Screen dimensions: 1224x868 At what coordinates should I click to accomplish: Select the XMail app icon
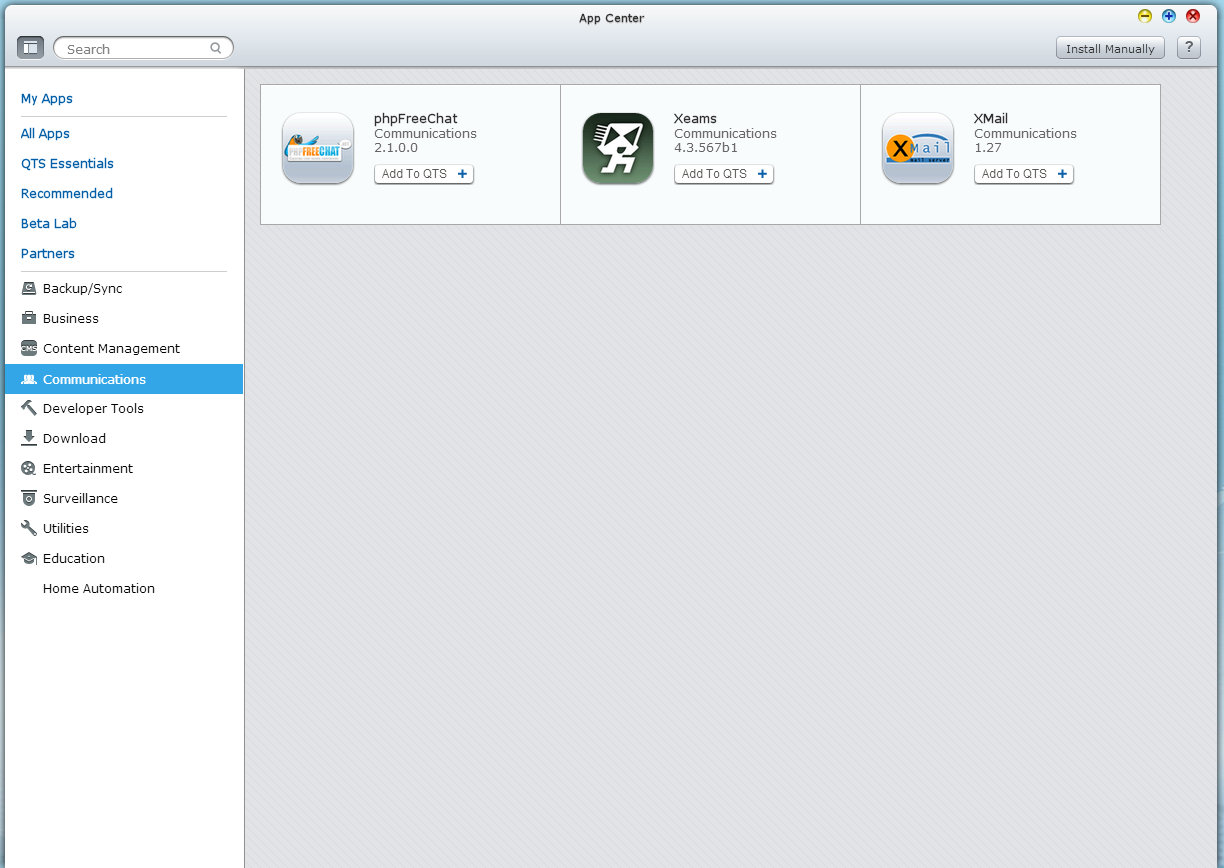(918, 148)
